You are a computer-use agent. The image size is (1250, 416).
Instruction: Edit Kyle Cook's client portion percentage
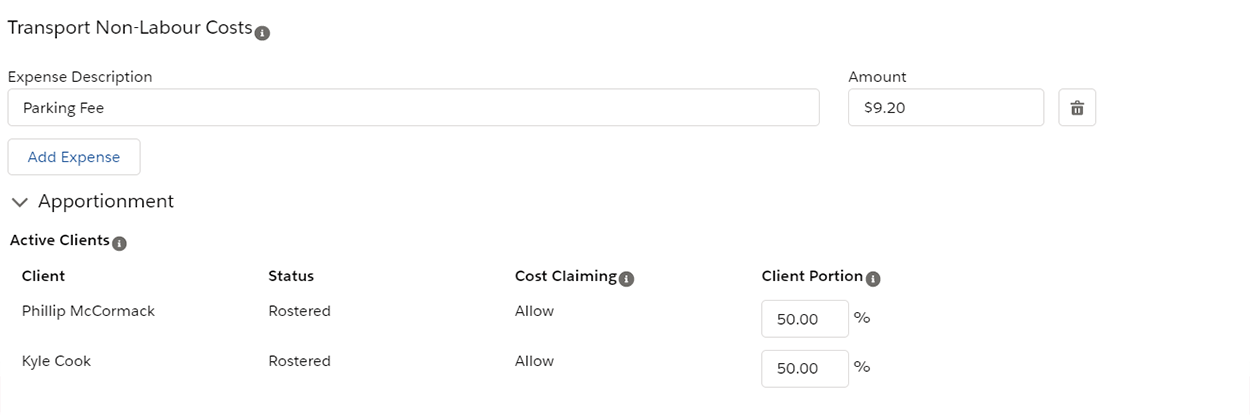pos(805,368)
